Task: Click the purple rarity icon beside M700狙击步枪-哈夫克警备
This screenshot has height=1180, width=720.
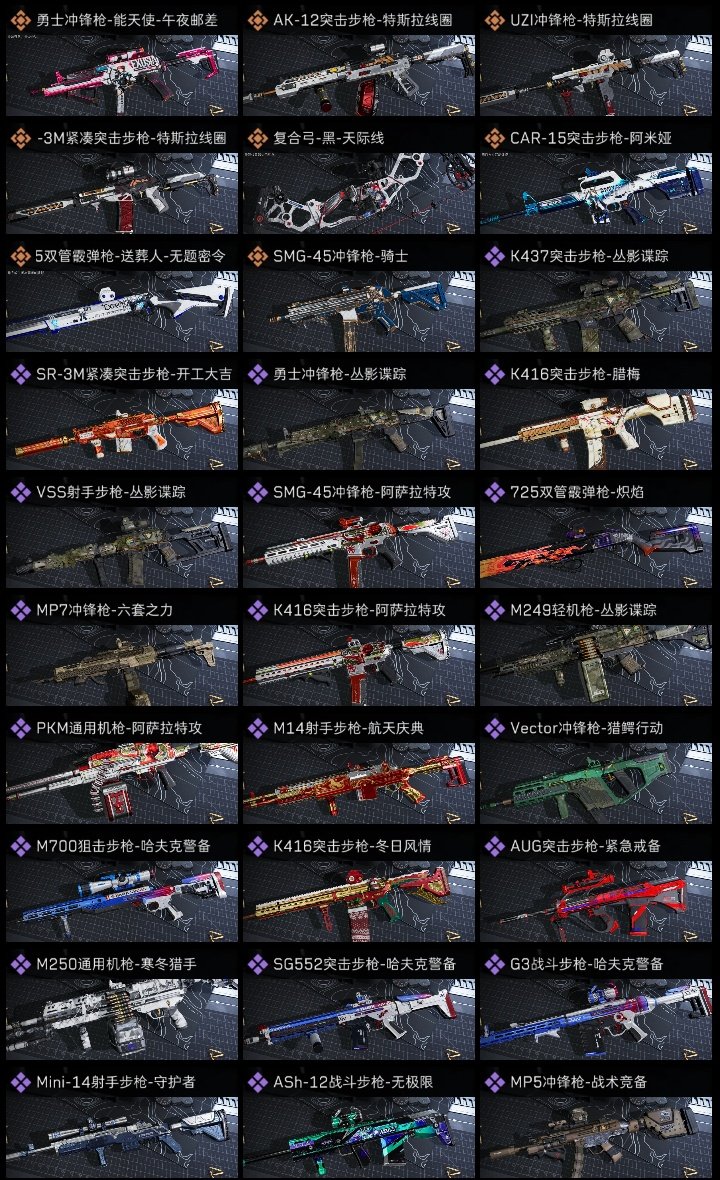Action: click(20, 846)
